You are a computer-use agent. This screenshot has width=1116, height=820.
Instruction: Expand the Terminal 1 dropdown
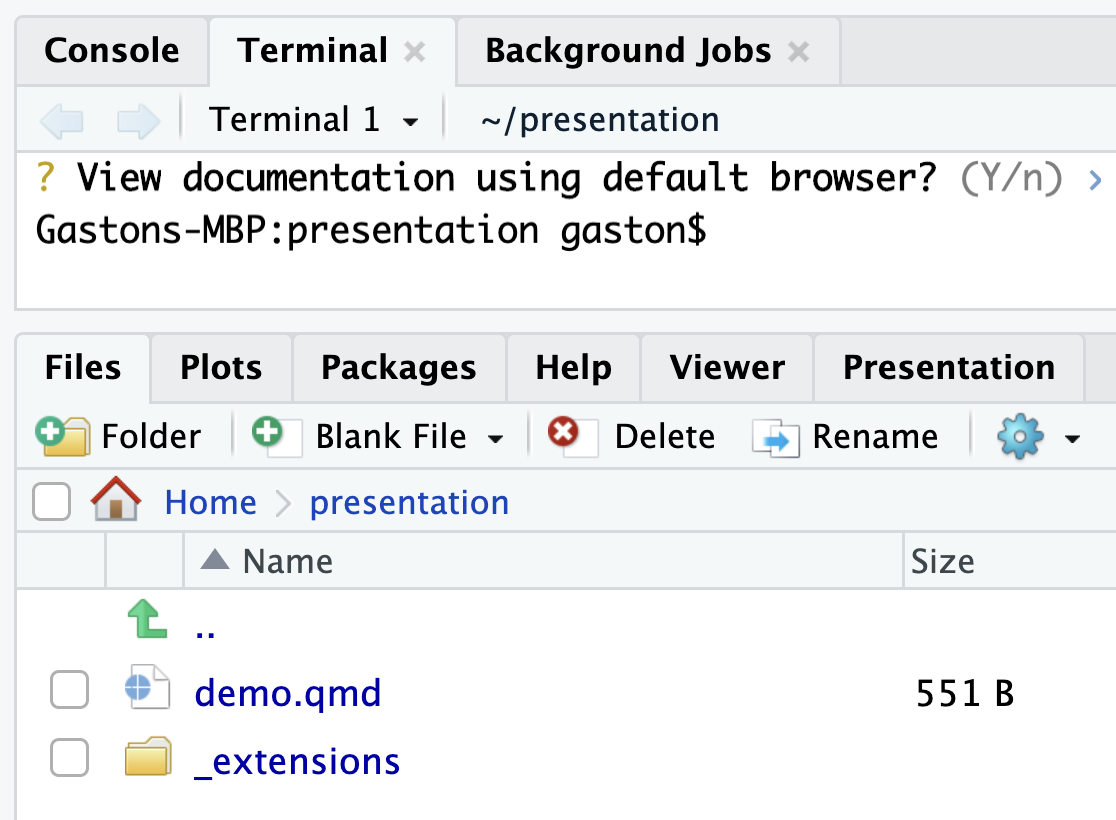(410, 122)
